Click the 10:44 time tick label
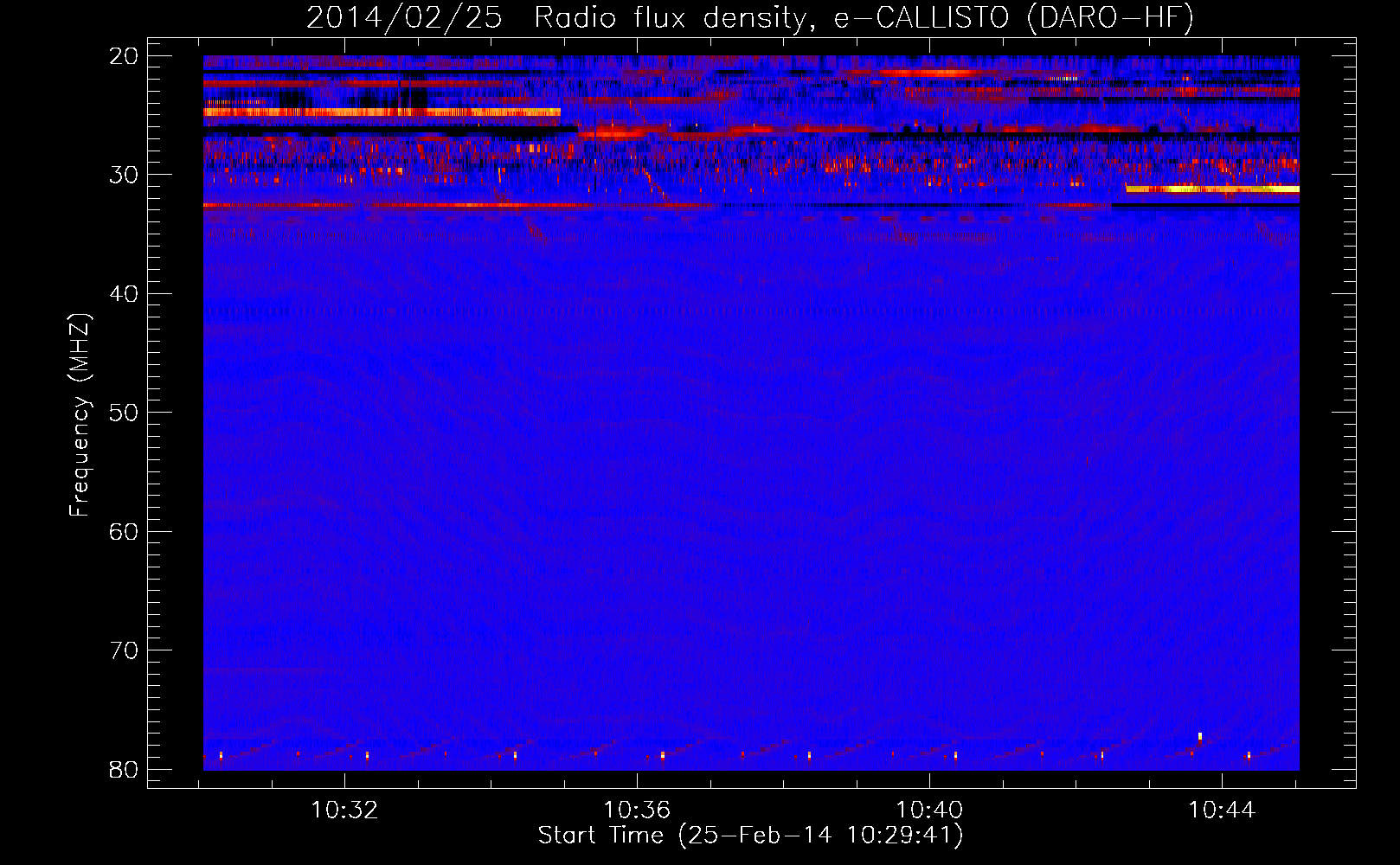The width and height of the screenshot is (1400, 865). [1222, 811]
